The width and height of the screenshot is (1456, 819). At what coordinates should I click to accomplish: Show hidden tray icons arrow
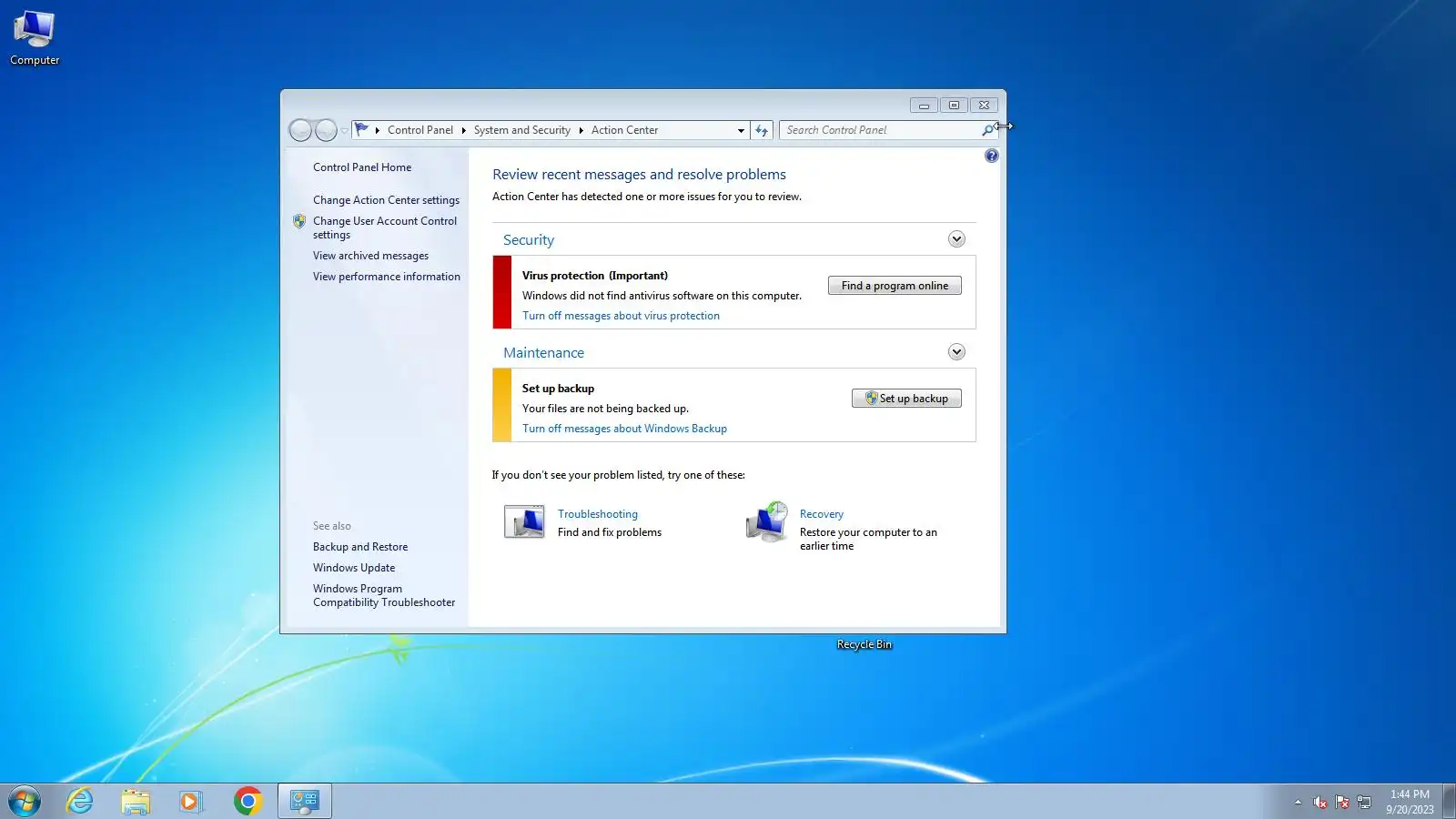point(1298,802)
